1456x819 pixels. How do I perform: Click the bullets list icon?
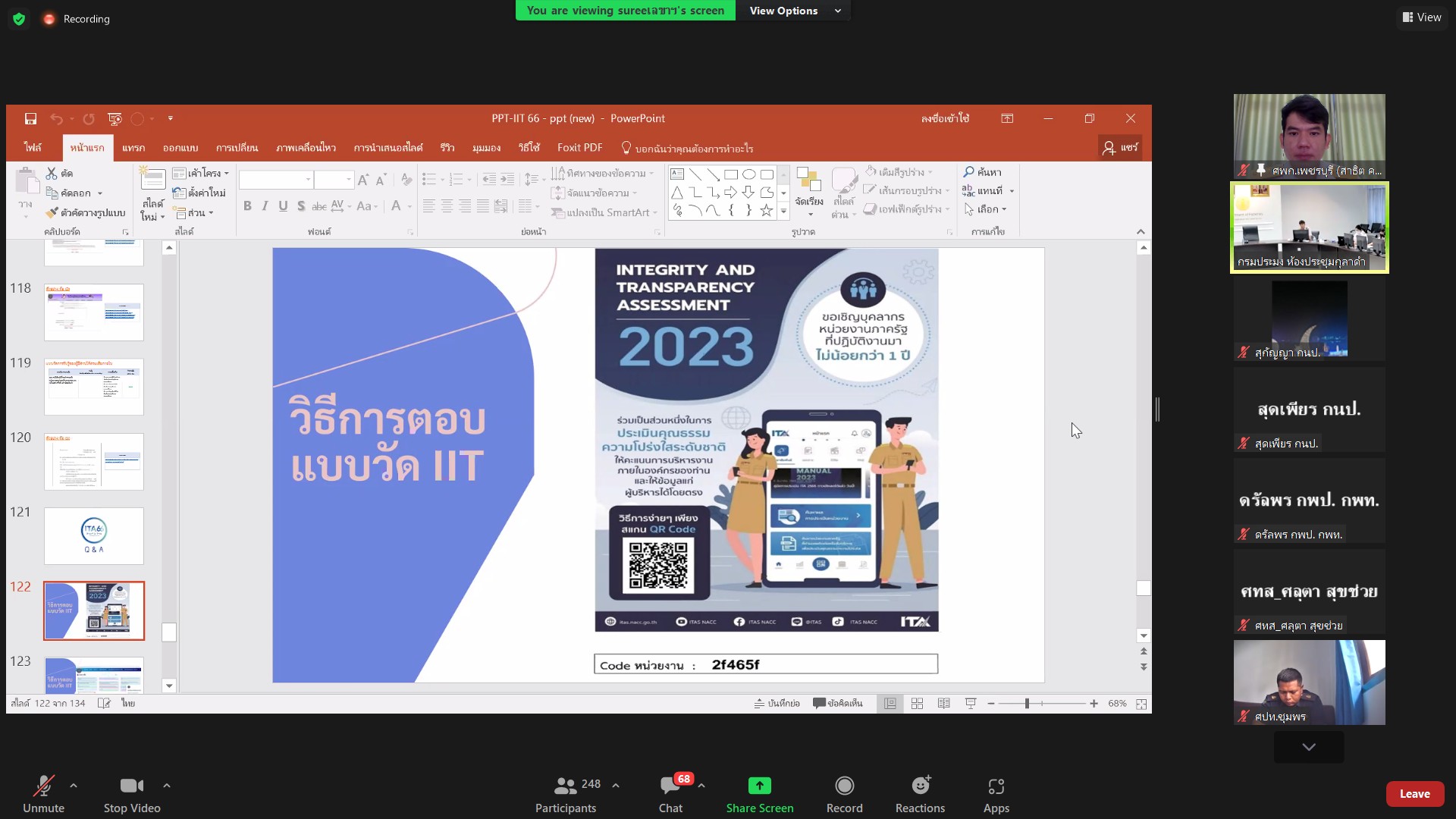[x=429, y=180]
